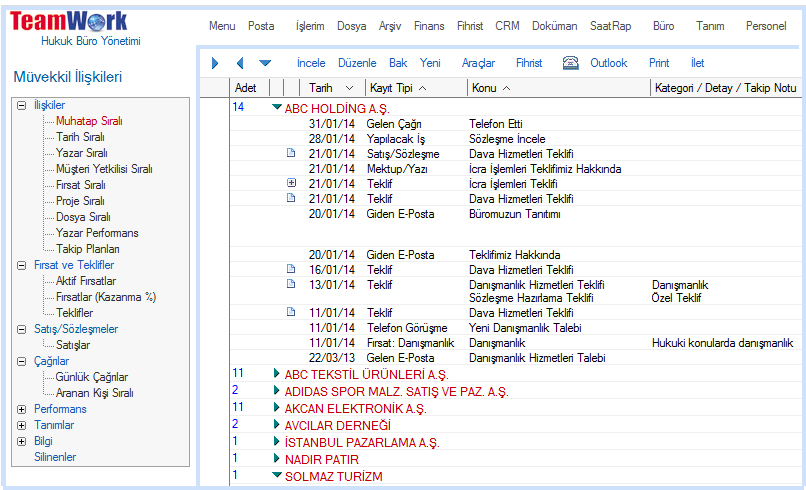
Task: Expand plus icon on İcra İşlemleri Teklifi row
Action: (x=291, y=183)
